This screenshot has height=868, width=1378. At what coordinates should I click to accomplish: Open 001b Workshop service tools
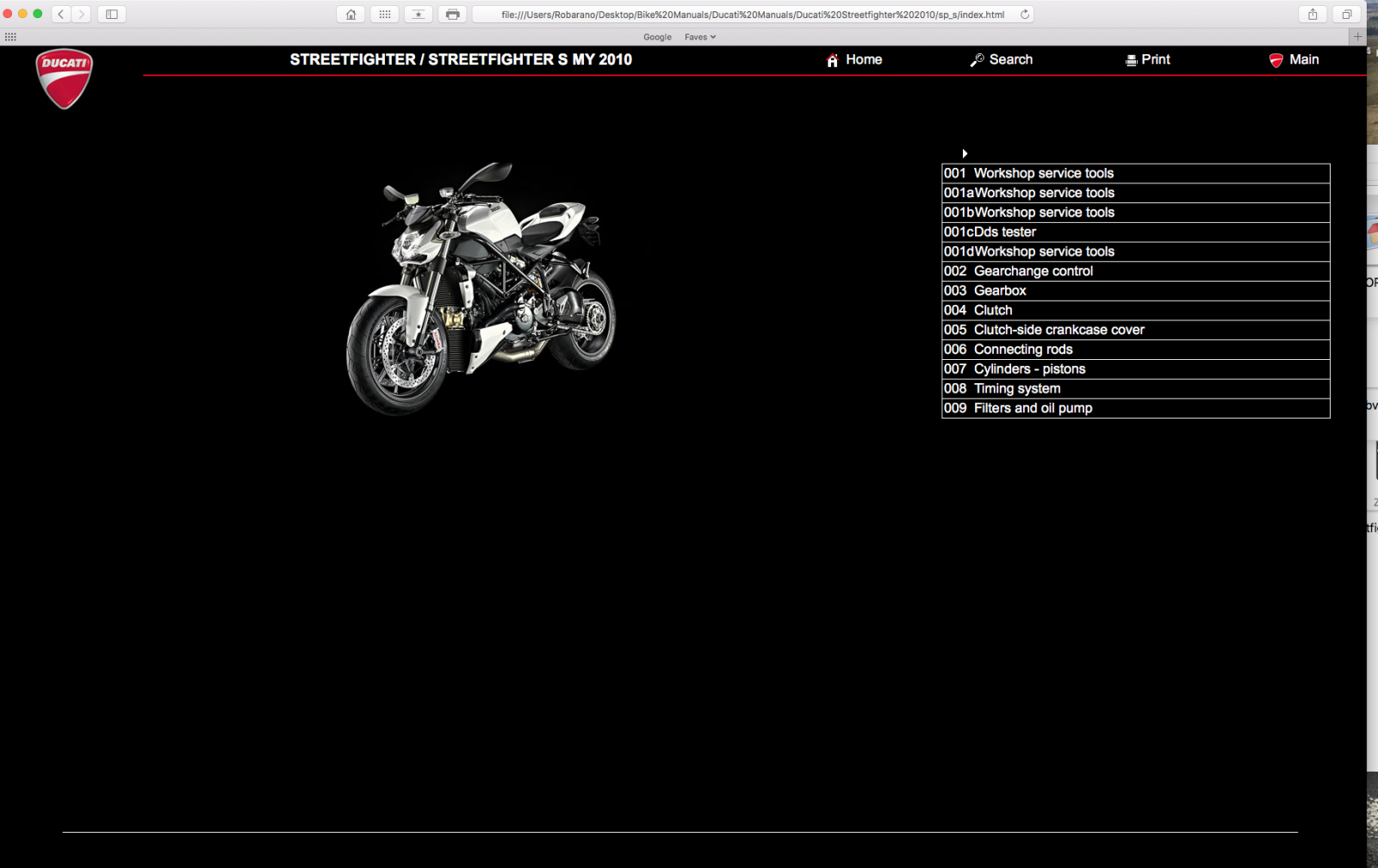pos(1136,213)
